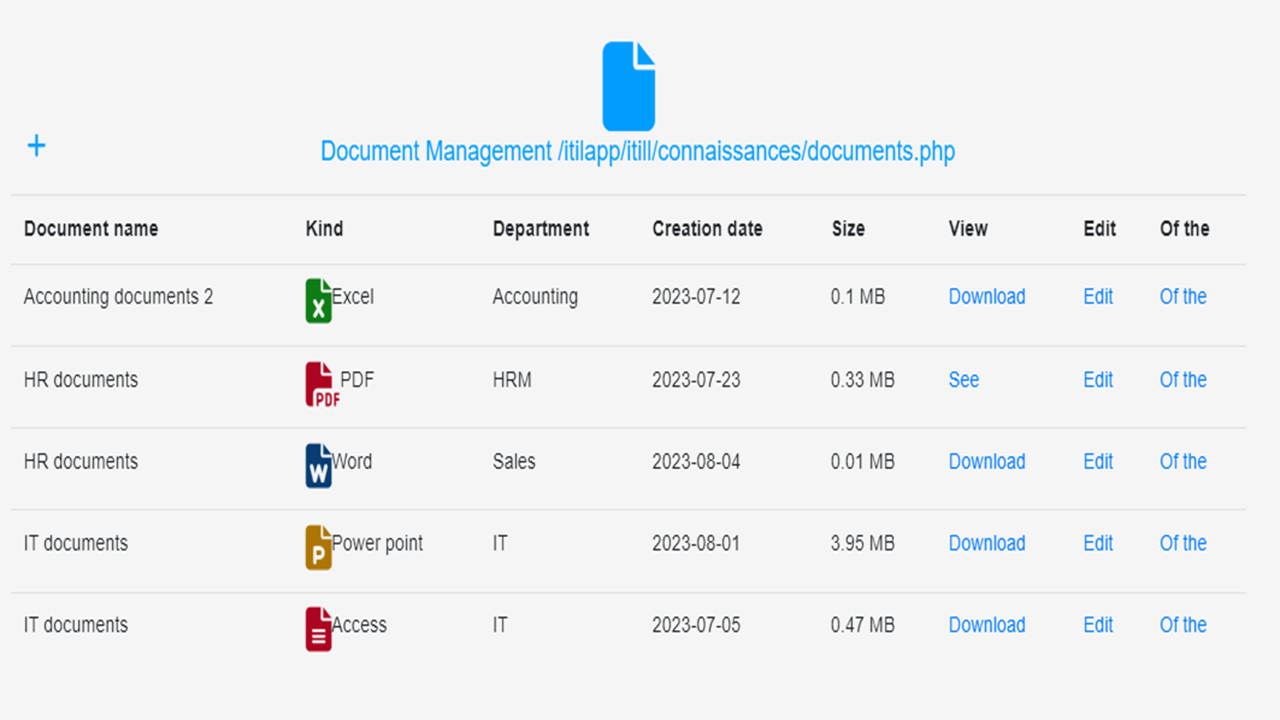Click "Of the" link in Excel row
Screen dimensions: 1280x720
1183,297
